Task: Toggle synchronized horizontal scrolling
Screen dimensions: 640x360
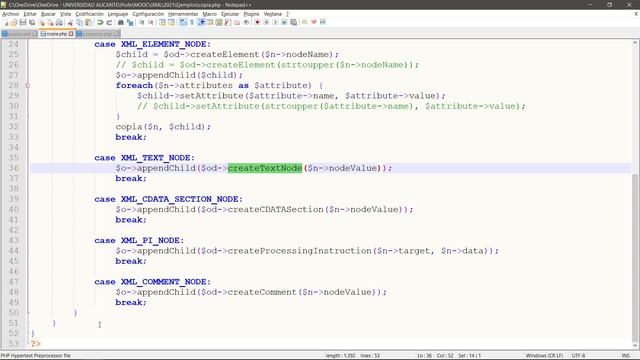Action: [171, 22]
